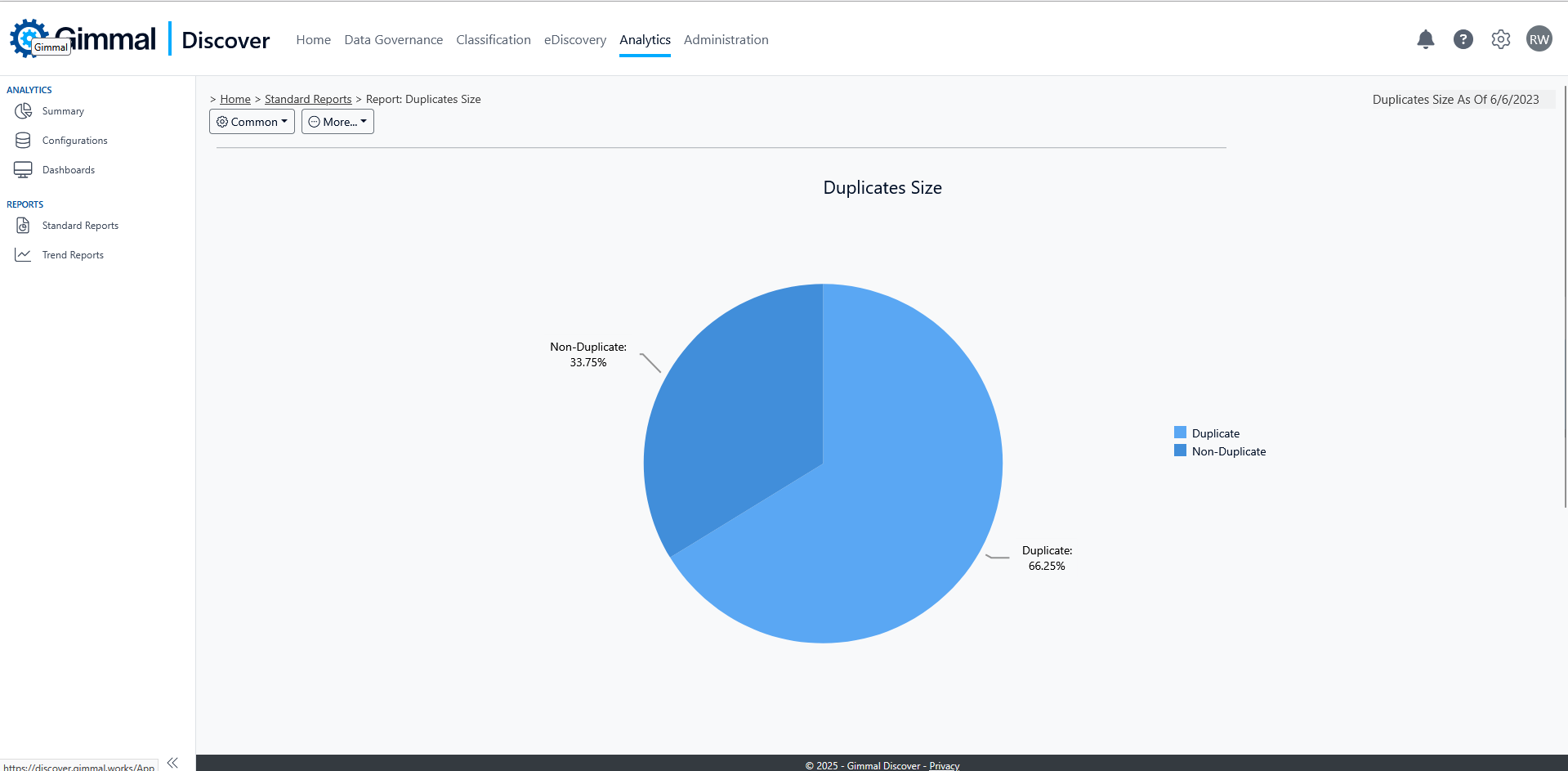Open the settings gear icon
Viewport: 1568px width, 771px height.
click(x=1500, y=39)
